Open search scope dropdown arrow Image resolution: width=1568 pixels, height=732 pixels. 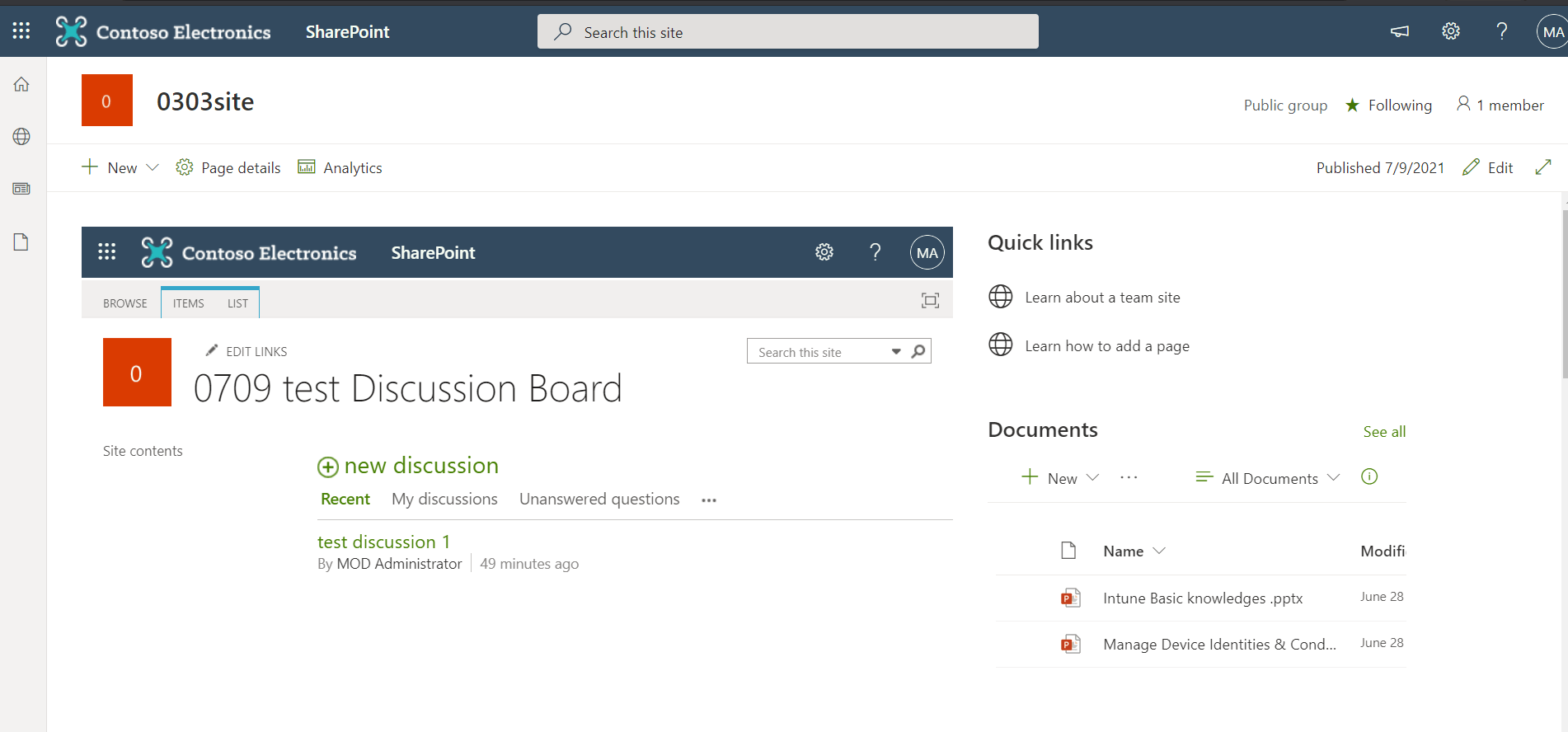896,352
